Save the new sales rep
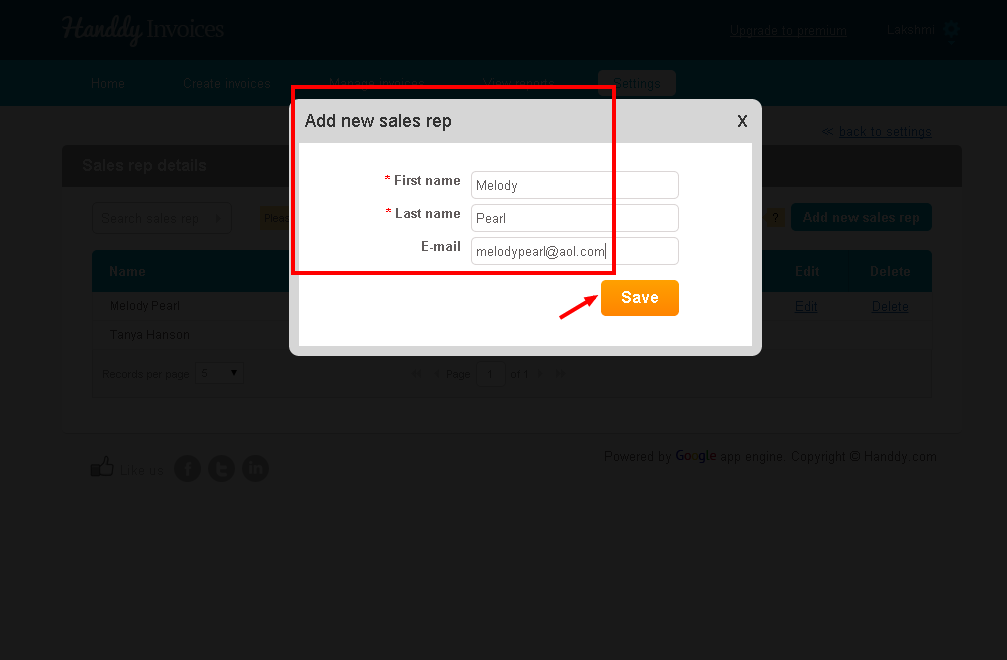Viewport: 1007px width, 660px height. [x=640, y=298]
